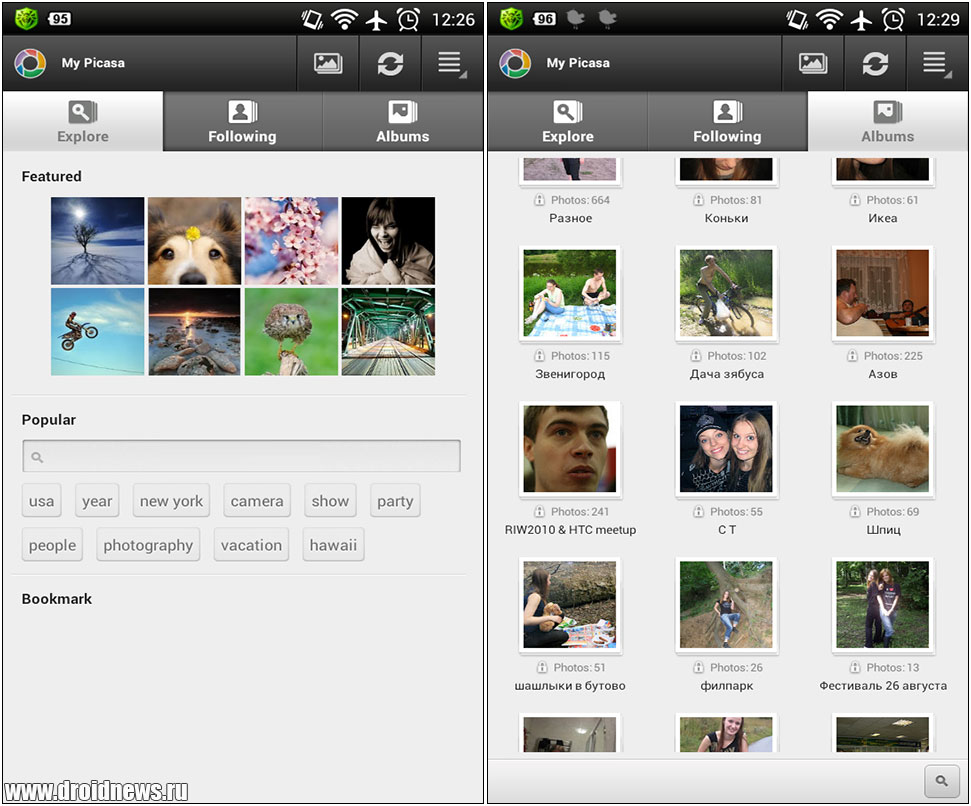Tap the refresh icon in right My Picasa screen
The image size is (971, 806).
point(875,63)
